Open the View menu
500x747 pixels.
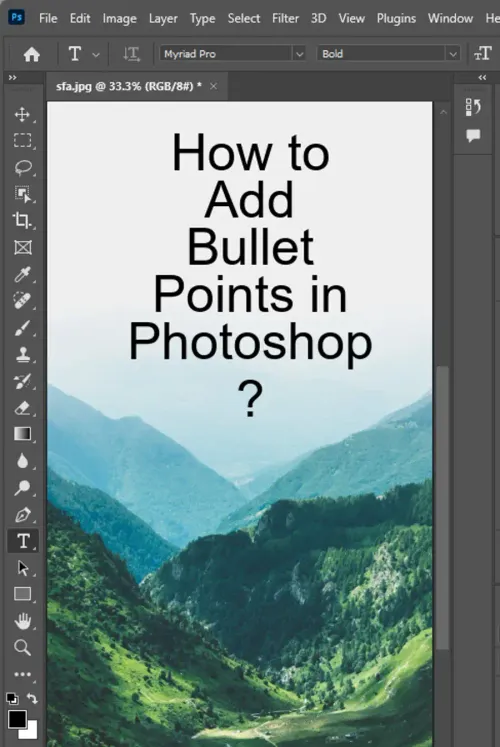351,19
